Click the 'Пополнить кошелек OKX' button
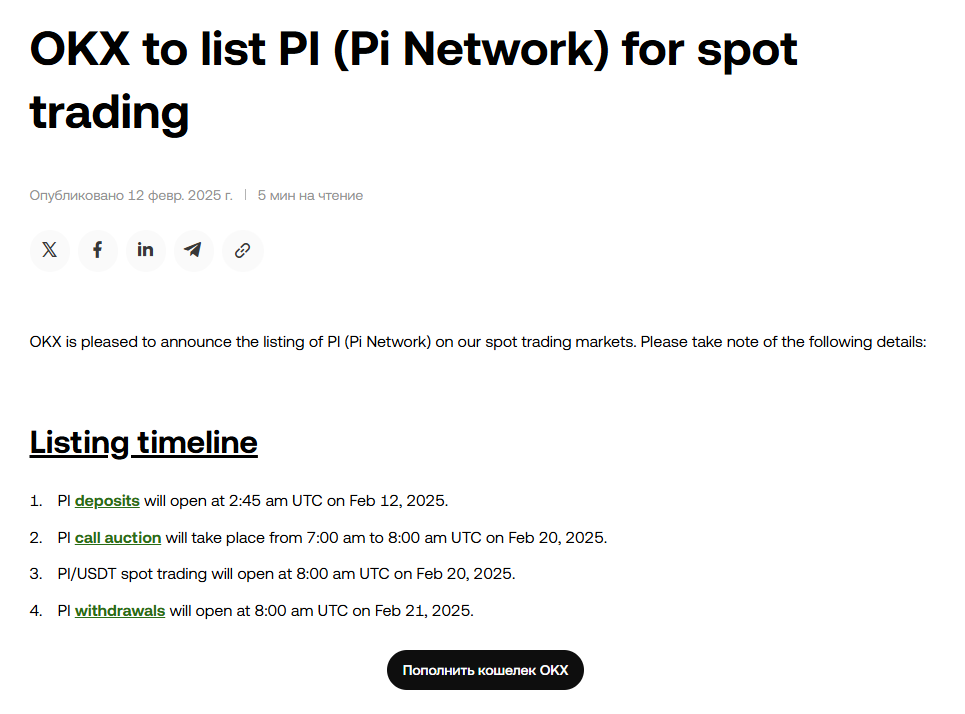This screenshot has width=965, height=714. (x=485, y=670)
